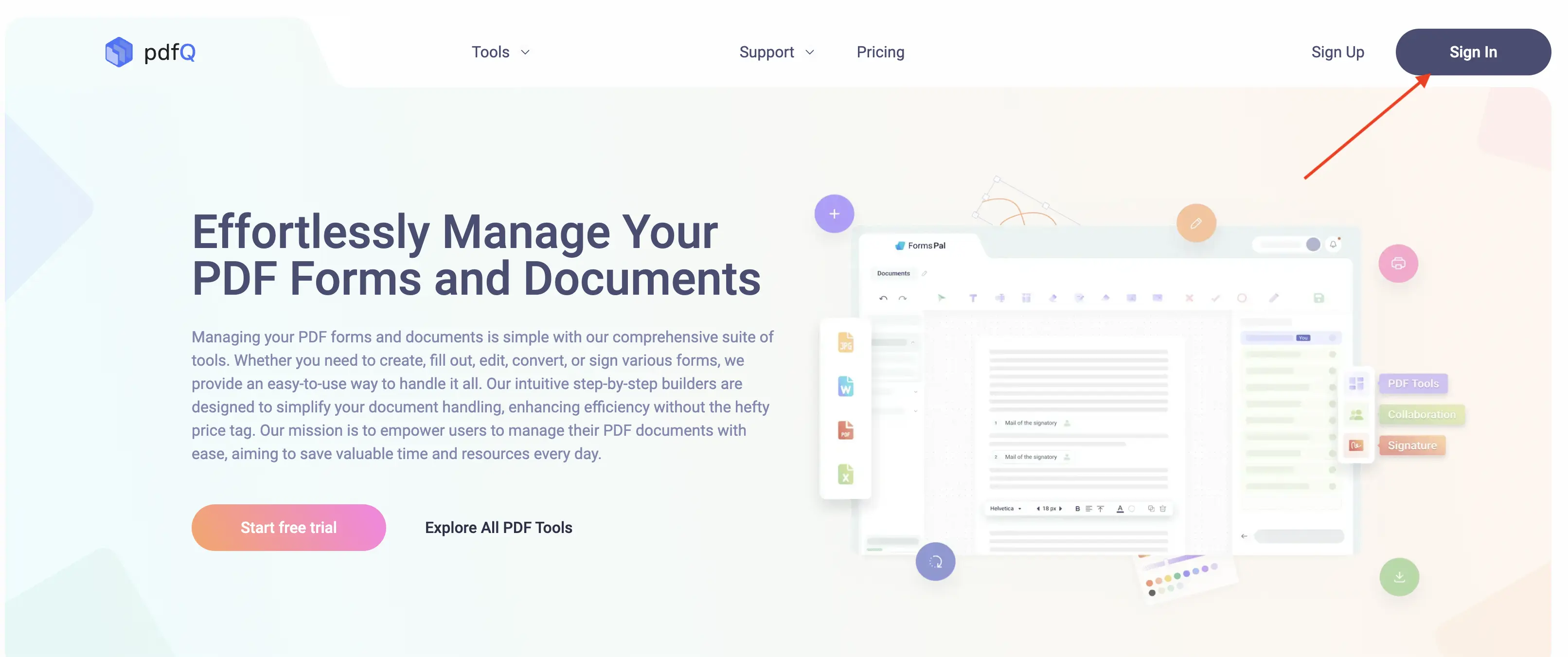
Task: Expand the Tools dropdown menu
Action: tap(500, 52)
